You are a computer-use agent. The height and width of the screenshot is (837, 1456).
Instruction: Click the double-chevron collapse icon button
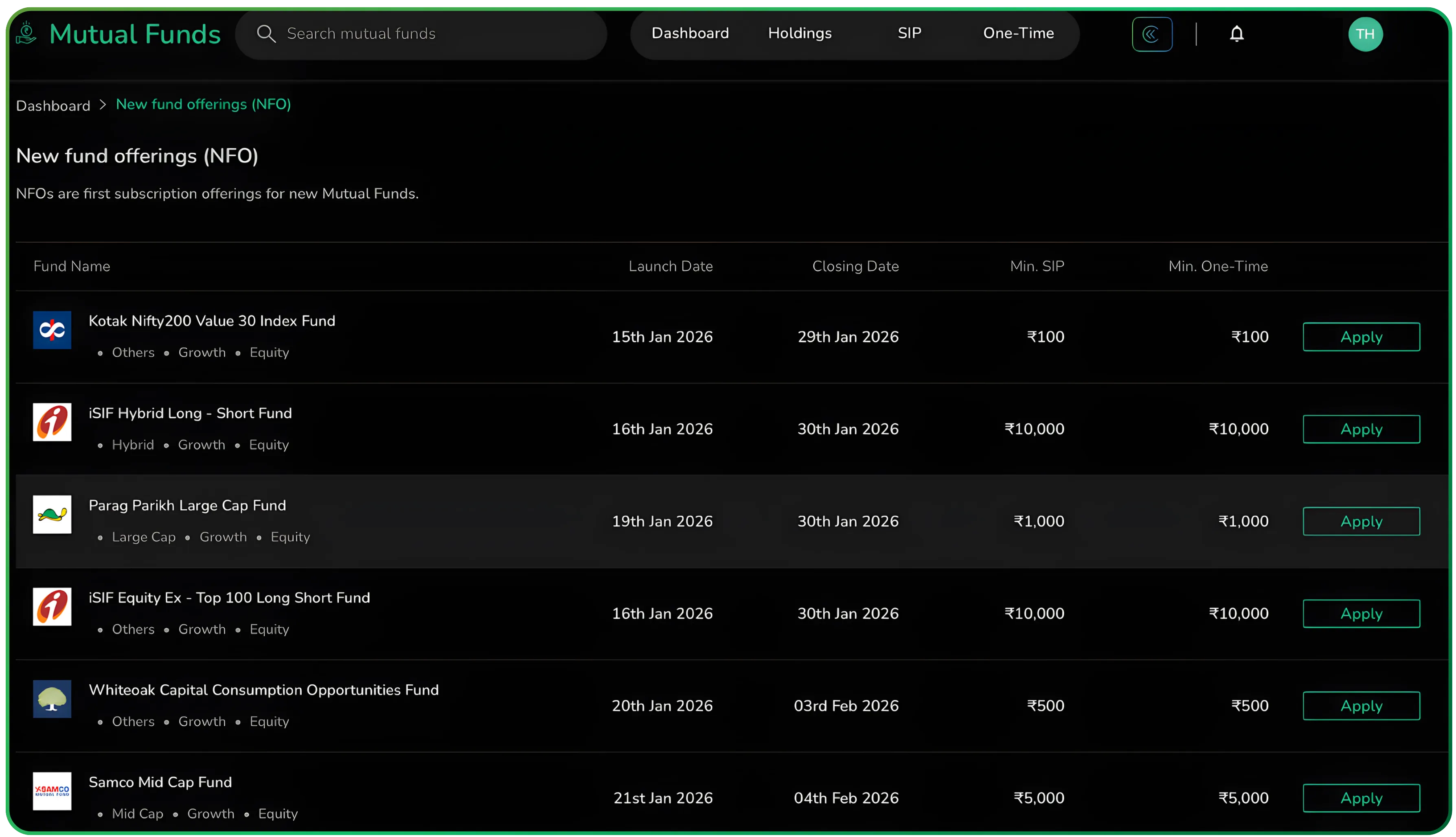tap(1151, 34)
